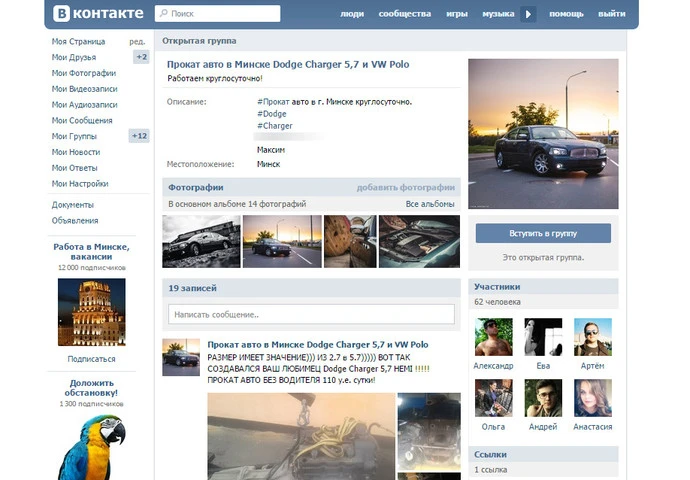
Task: Click the music play button in header
Action: point(528,14)
